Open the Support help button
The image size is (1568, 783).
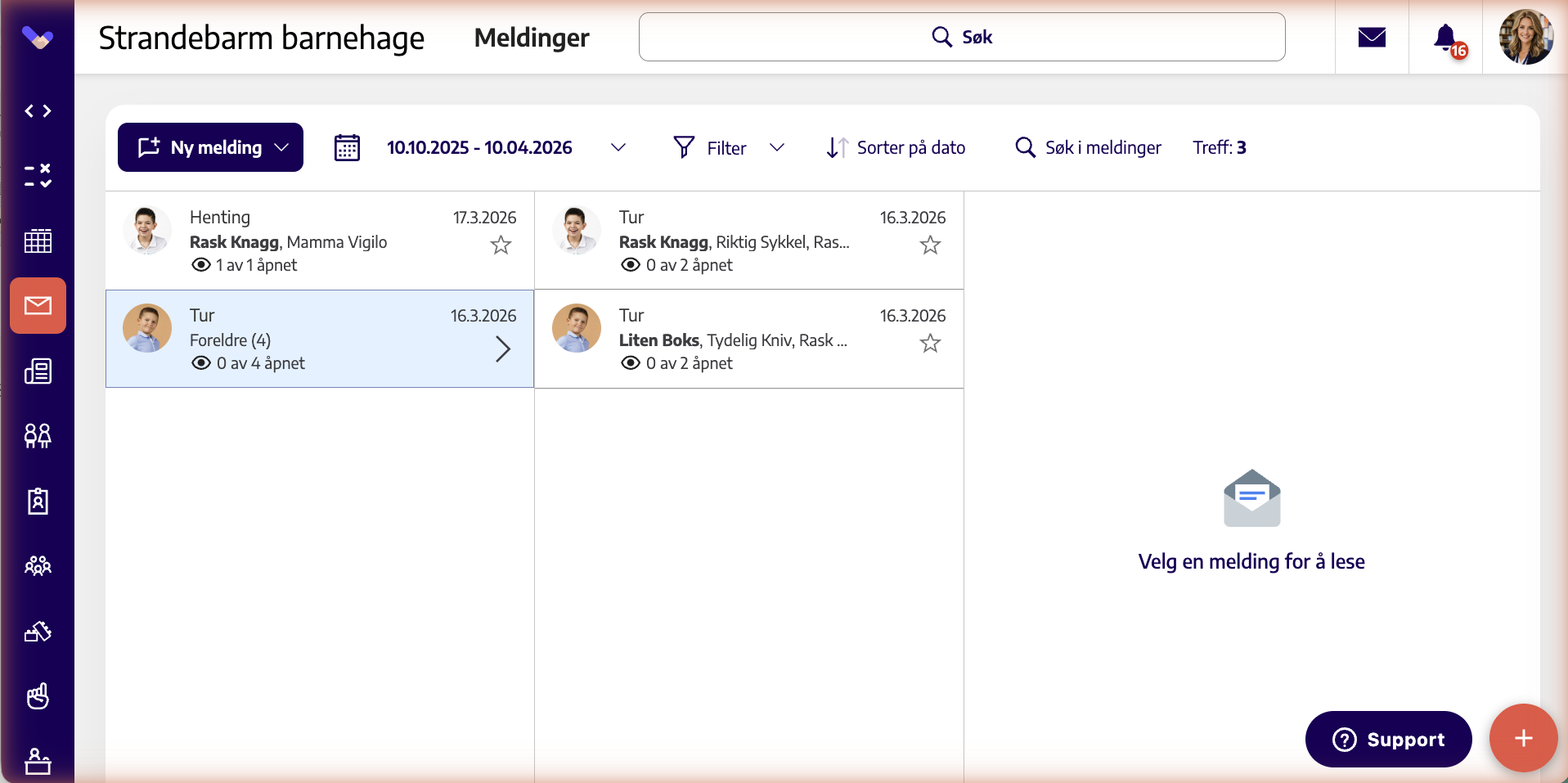coord(1388,739)
